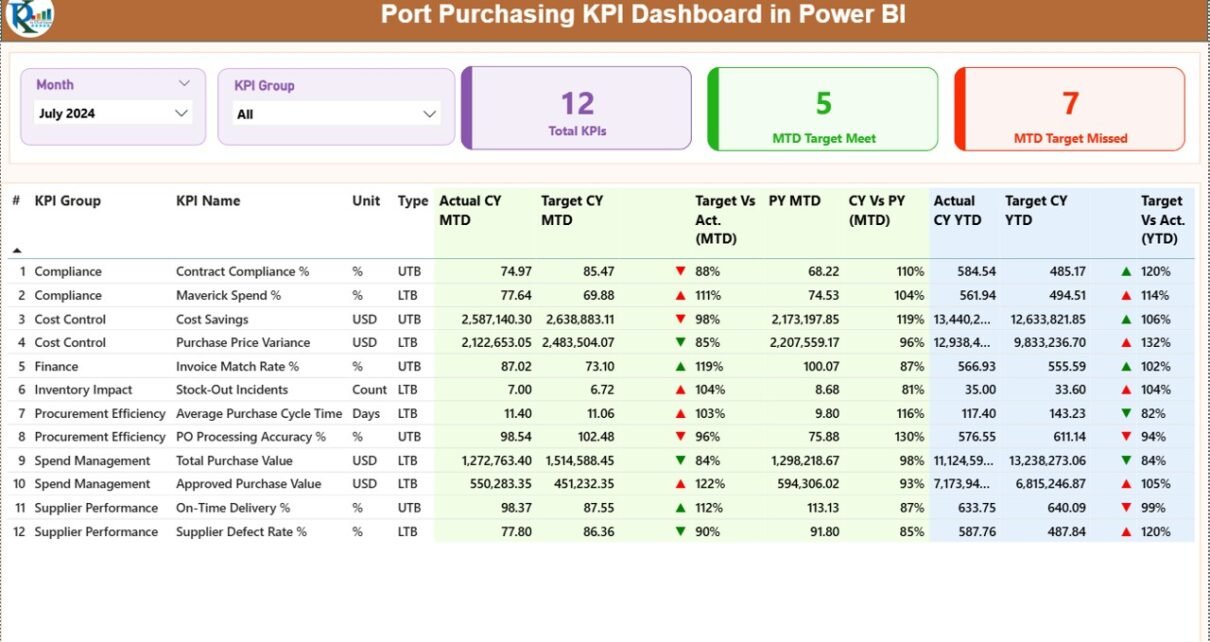Select the Cost Savings row KPI name
This screenshot has height=642, width=1210.
(212, 319)
